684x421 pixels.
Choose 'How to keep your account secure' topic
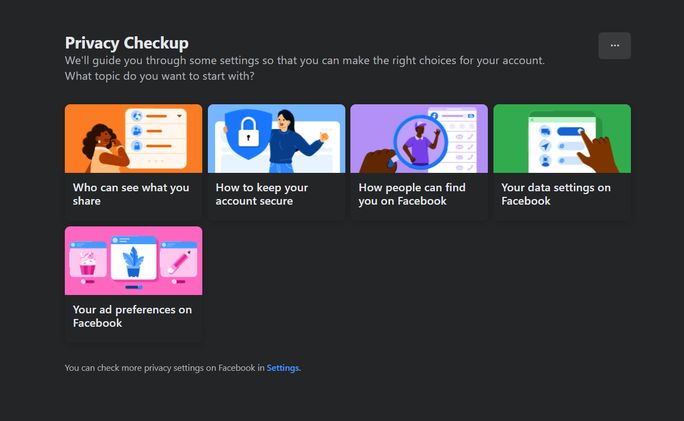point(262,194)
